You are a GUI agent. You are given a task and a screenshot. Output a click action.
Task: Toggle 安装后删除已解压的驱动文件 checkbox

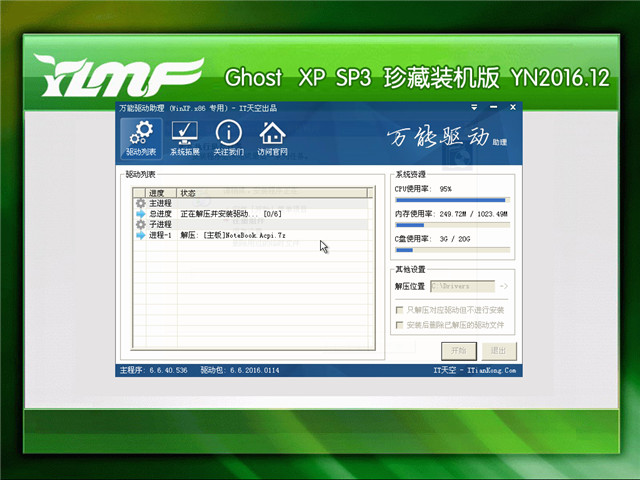(400, 326)
